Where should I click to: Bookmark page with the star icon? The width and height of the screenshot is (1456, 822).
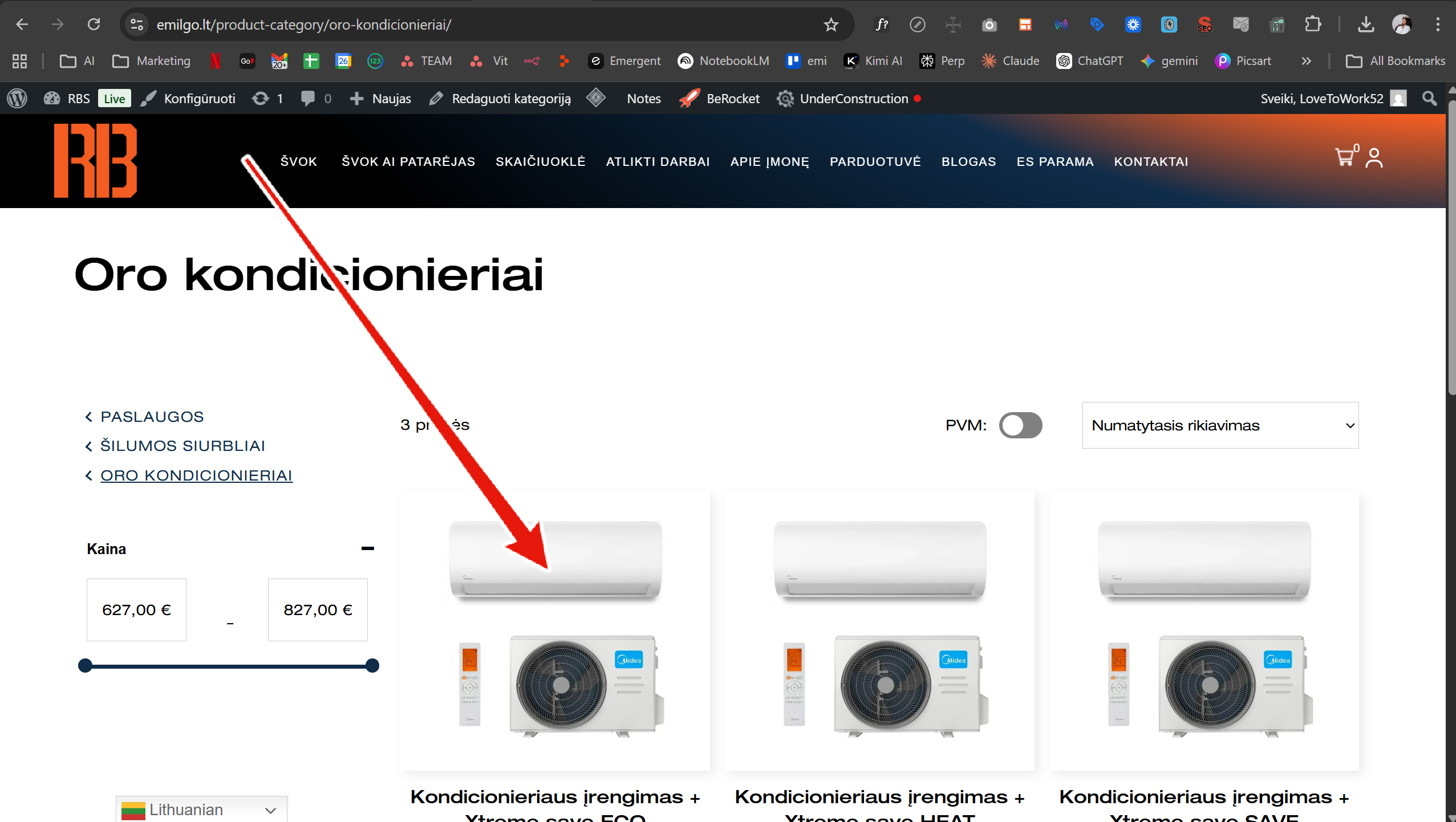coord(831,25)
